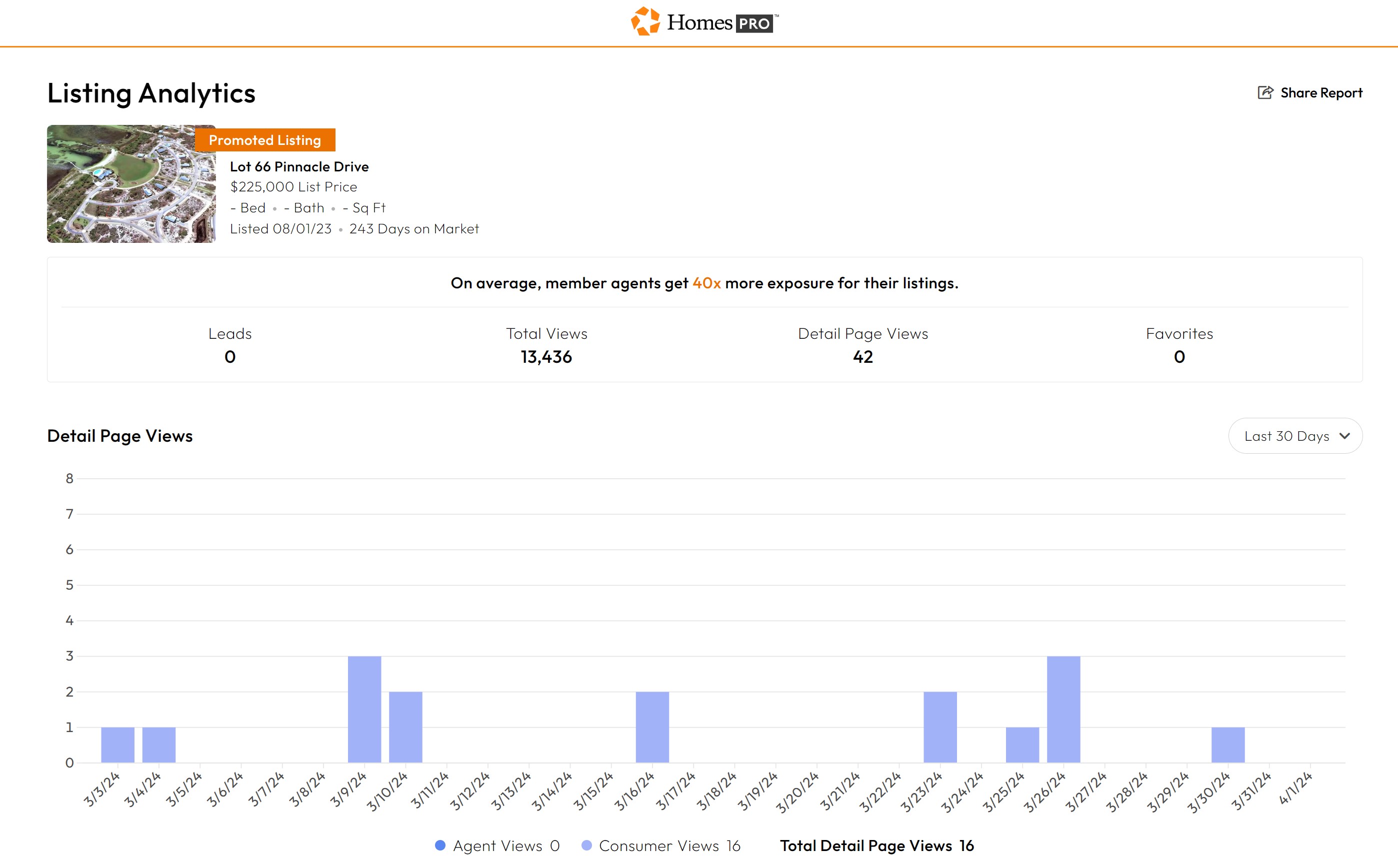Screen dimensions: 1398x868
Task: Click the 3/25/24 bar in chart
Action: coord(1022,745)
